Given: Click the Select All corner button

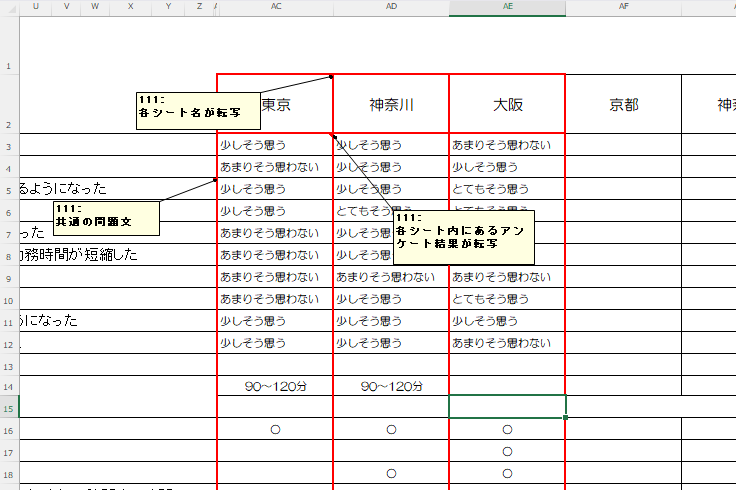Looking at the screenshot, I should click(x=9, y=8).
